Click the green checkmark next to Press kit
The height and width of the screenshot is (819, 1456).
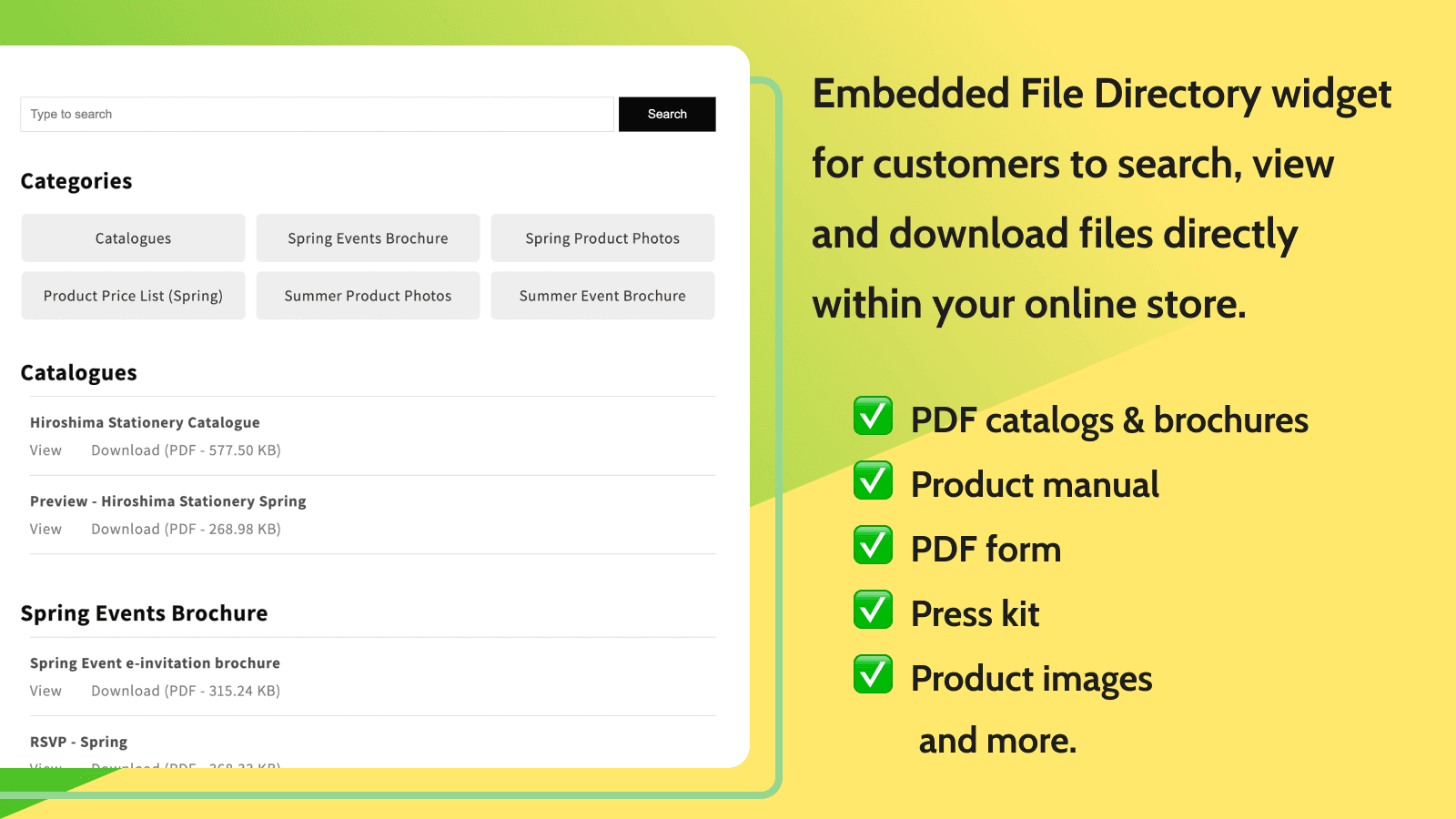[x=873, y=610]
